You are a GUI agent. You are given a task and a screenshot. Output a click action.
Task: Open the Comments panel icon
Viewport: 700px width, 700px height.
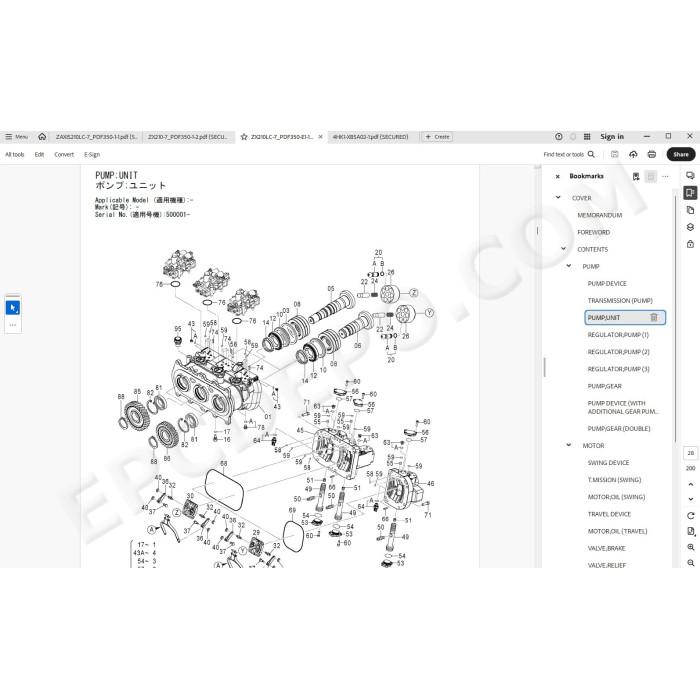690,176
